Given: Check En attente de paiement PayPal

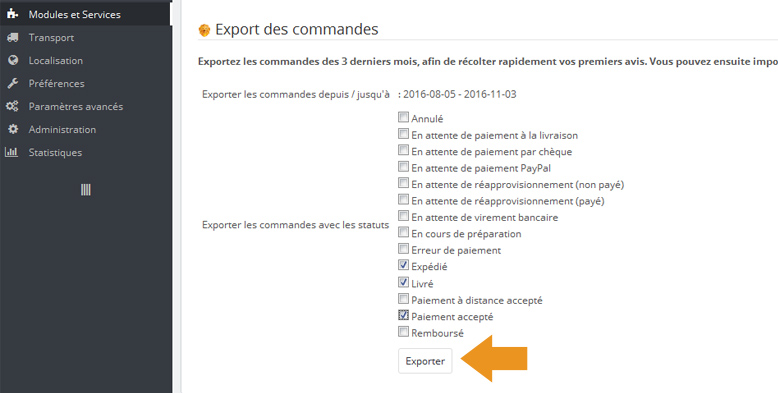Looking at the screenshot, I should [403, 167].
